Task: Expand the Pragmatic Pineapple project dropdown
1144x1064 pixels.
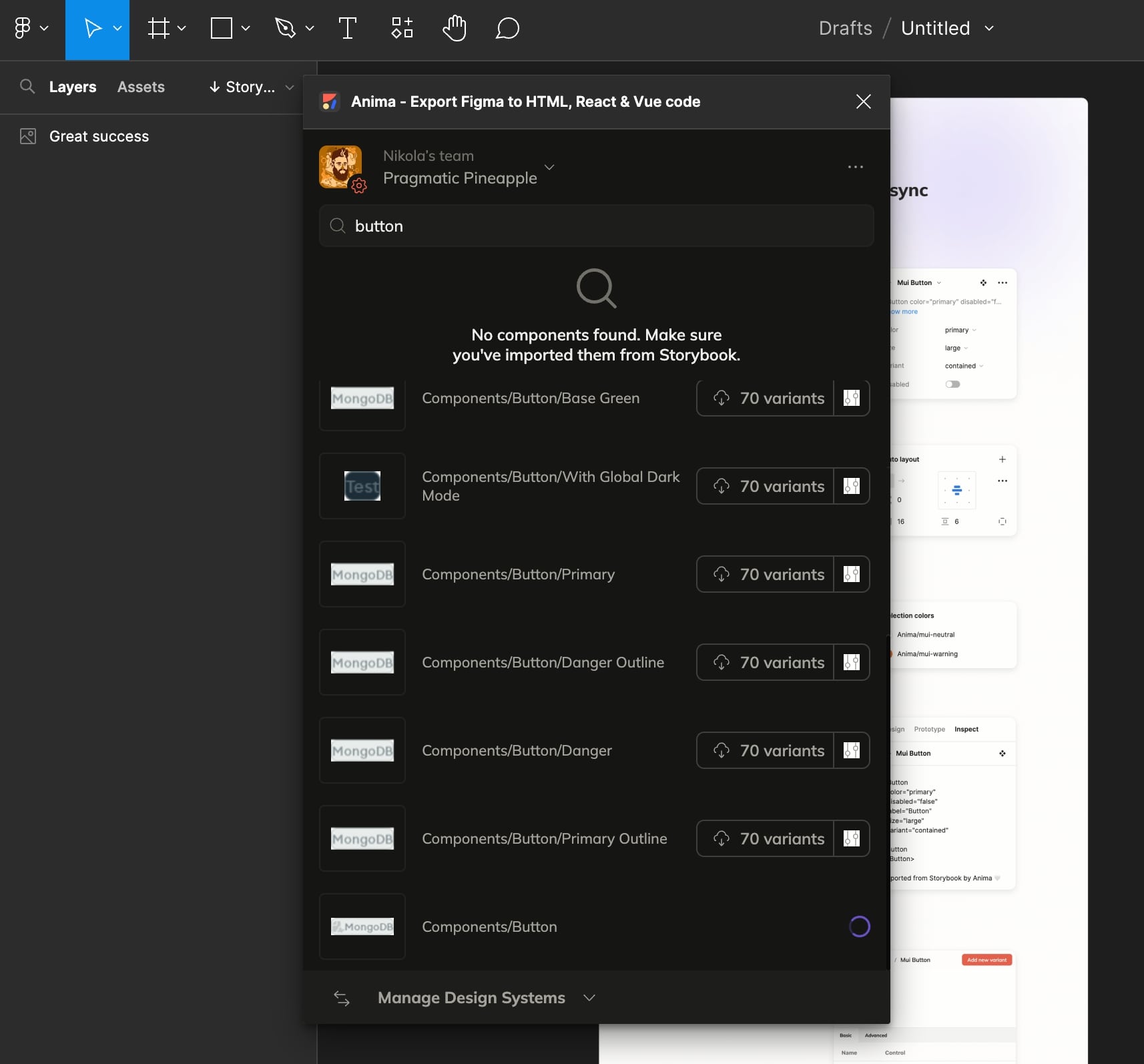Action: click(x=549, y=167)
